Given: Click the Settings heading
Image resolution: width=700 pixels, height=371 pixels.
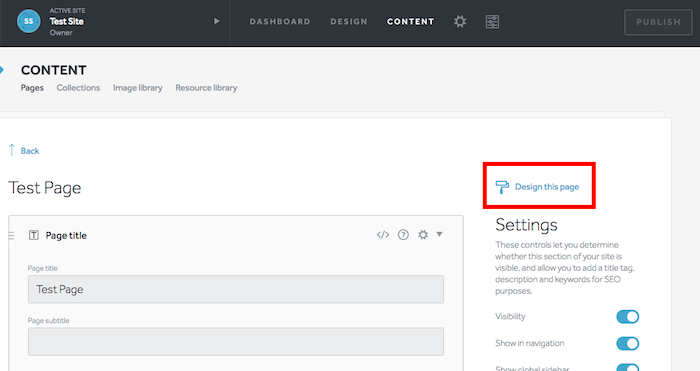Looking at the screenshot, I should (x=526, y=225).
